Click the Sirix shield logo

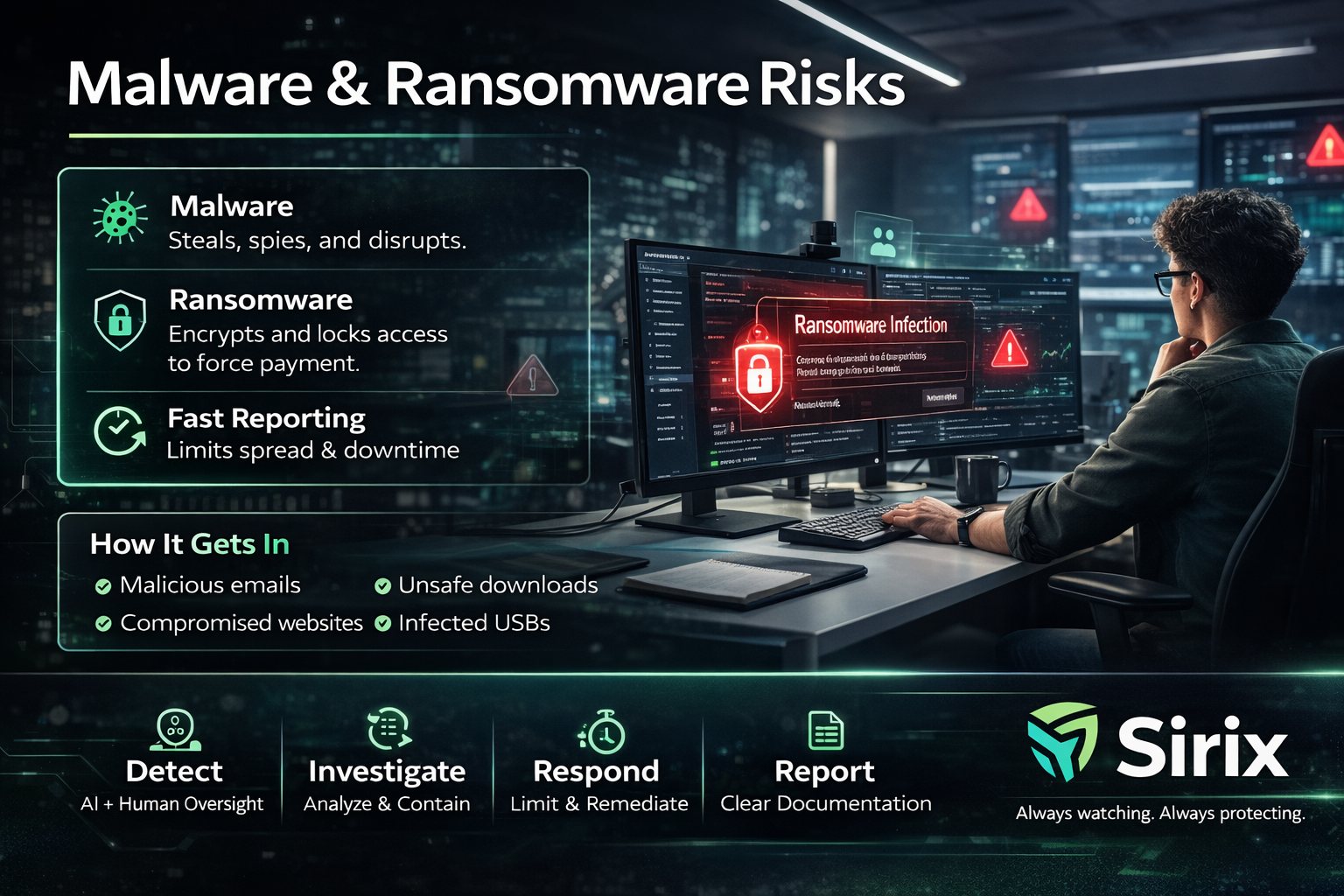(x=1062, y=741)
